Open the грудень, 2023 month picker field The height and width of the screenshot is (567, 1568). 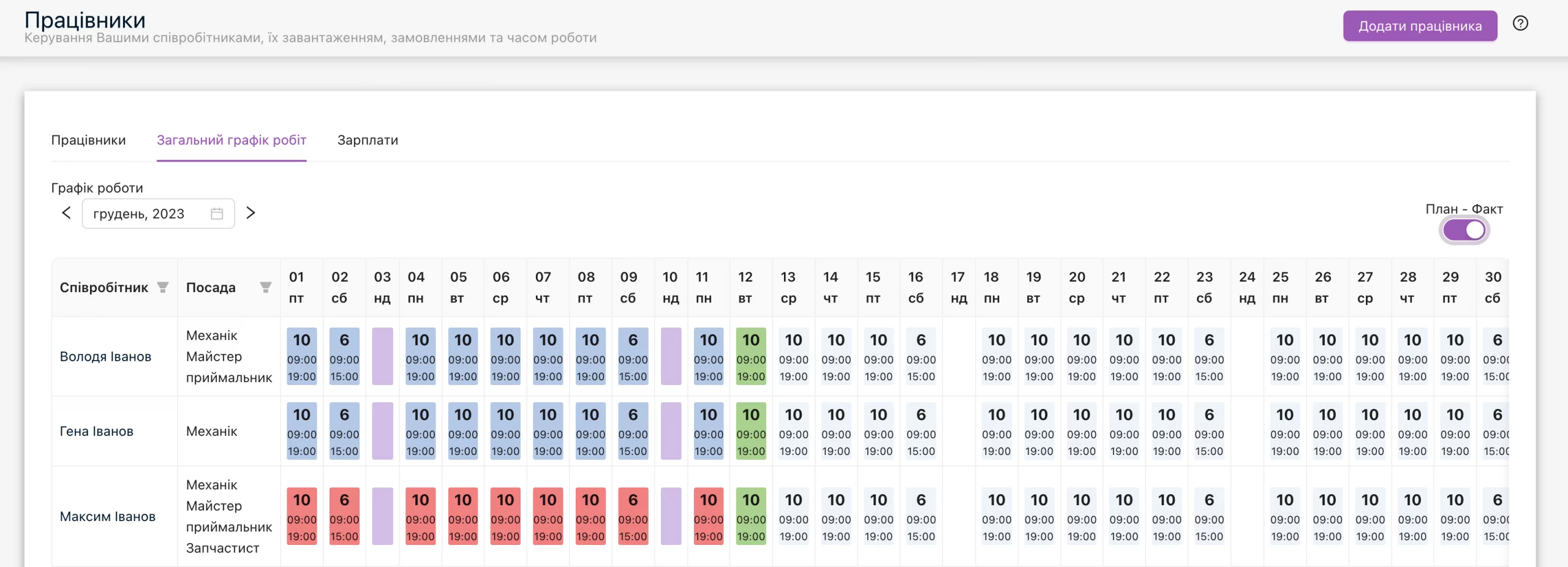(x=158, y=214)
